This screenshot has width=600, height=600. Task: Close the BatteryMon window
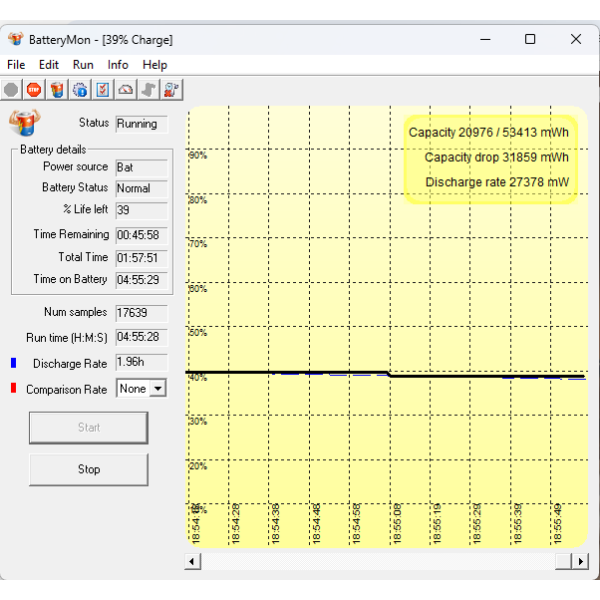tap(576, 39)
